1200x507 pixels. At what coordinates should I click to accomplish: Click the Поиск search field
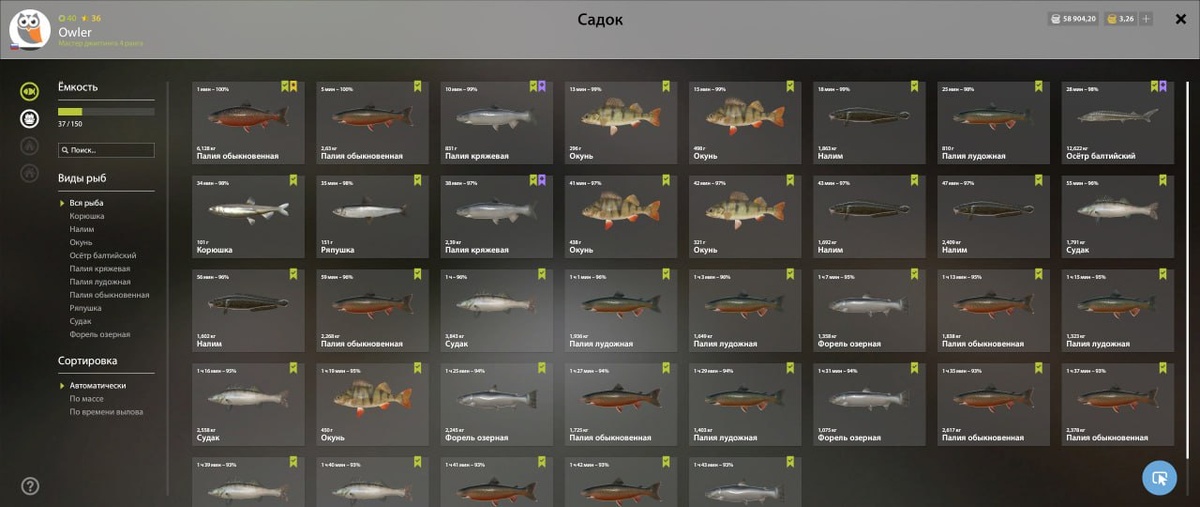click(106, 150)
